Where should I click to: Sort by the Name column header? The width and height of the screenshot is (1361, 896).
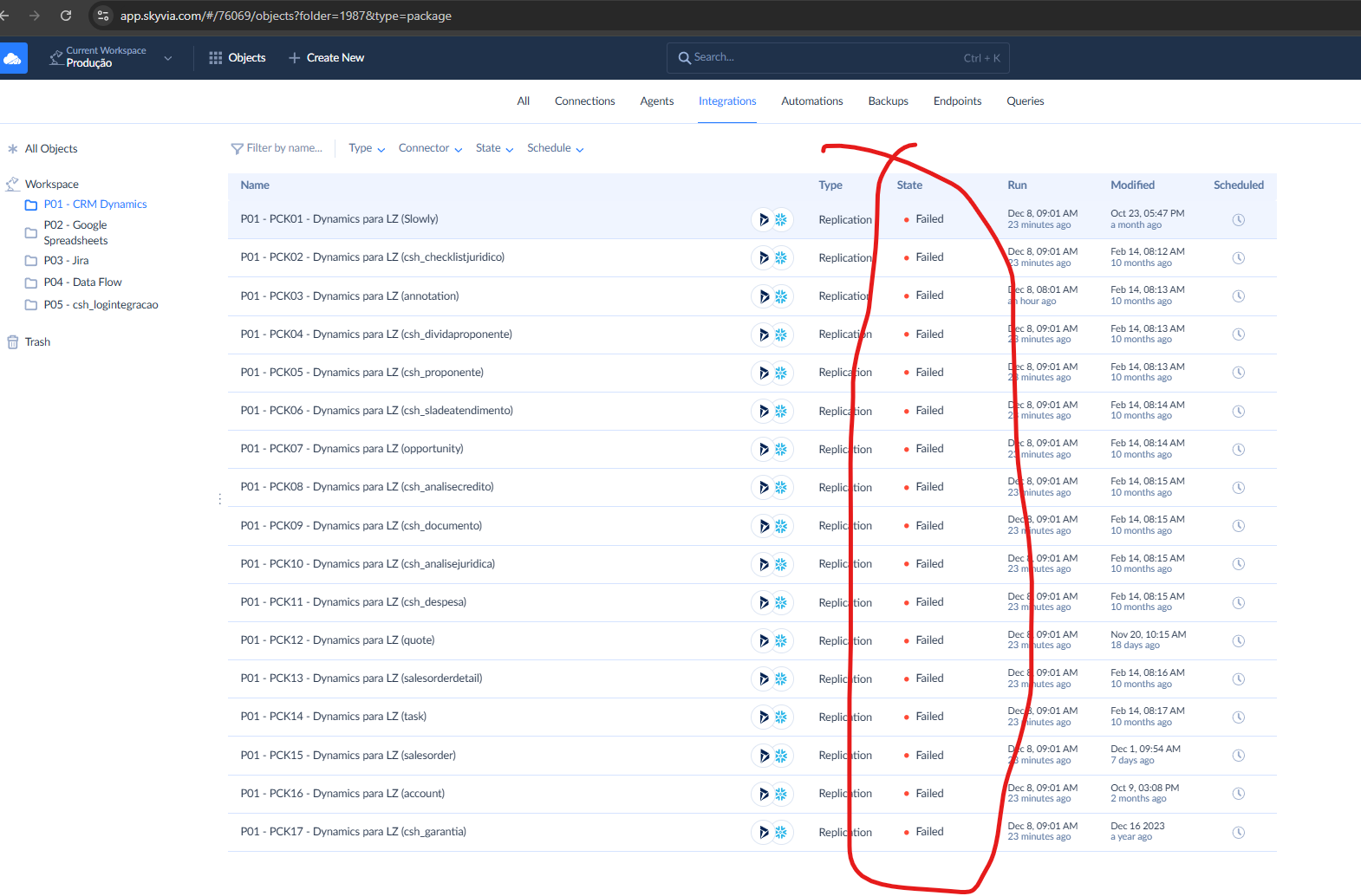pos(255,185)
